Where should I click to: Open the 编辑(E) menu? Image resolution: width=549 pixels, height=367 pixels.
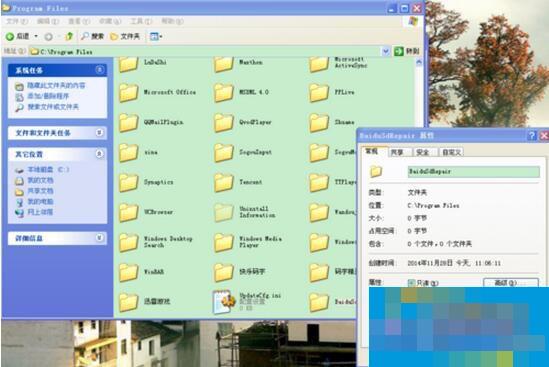point(48,21)
